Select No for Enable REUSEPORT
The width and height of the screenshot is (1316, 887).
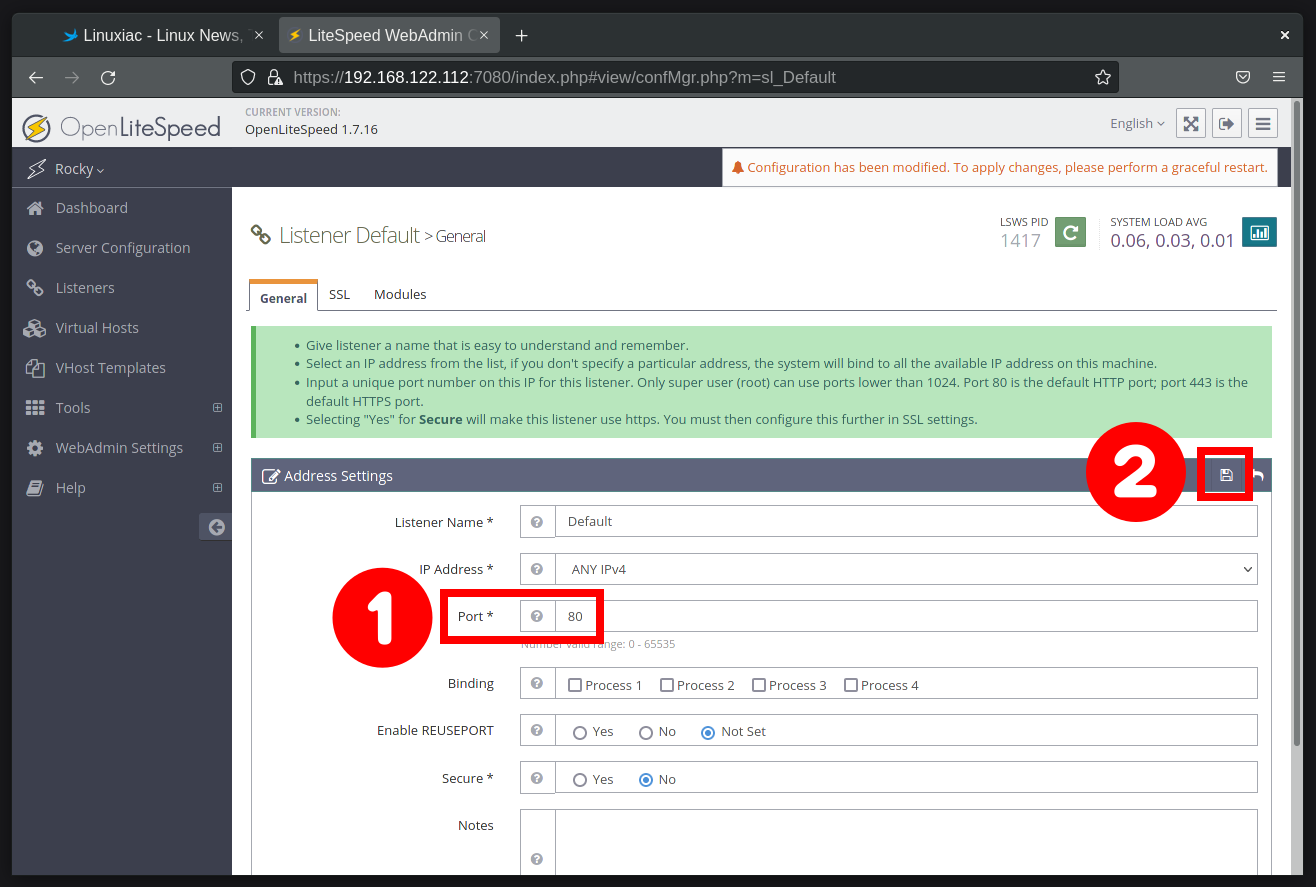[x=646, y=732]
